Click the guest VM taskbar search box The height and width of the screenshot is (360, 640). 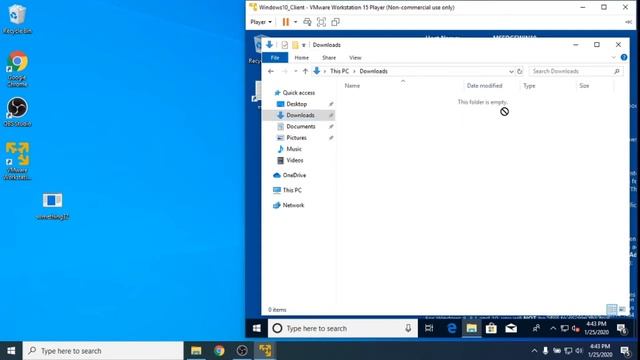coord(343,328)
